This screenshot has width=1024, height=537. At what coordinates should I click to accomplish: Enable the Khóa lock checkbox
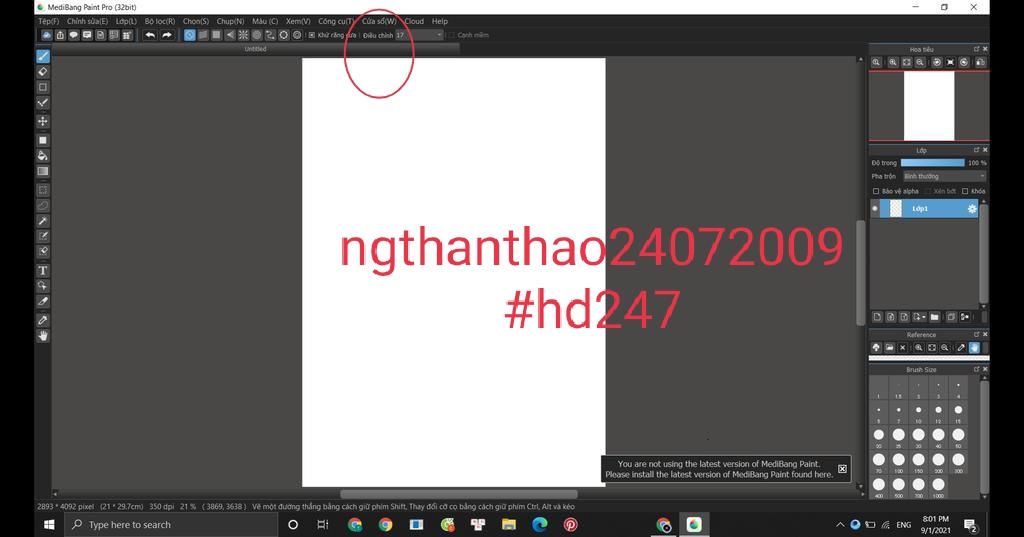point(965,191)
